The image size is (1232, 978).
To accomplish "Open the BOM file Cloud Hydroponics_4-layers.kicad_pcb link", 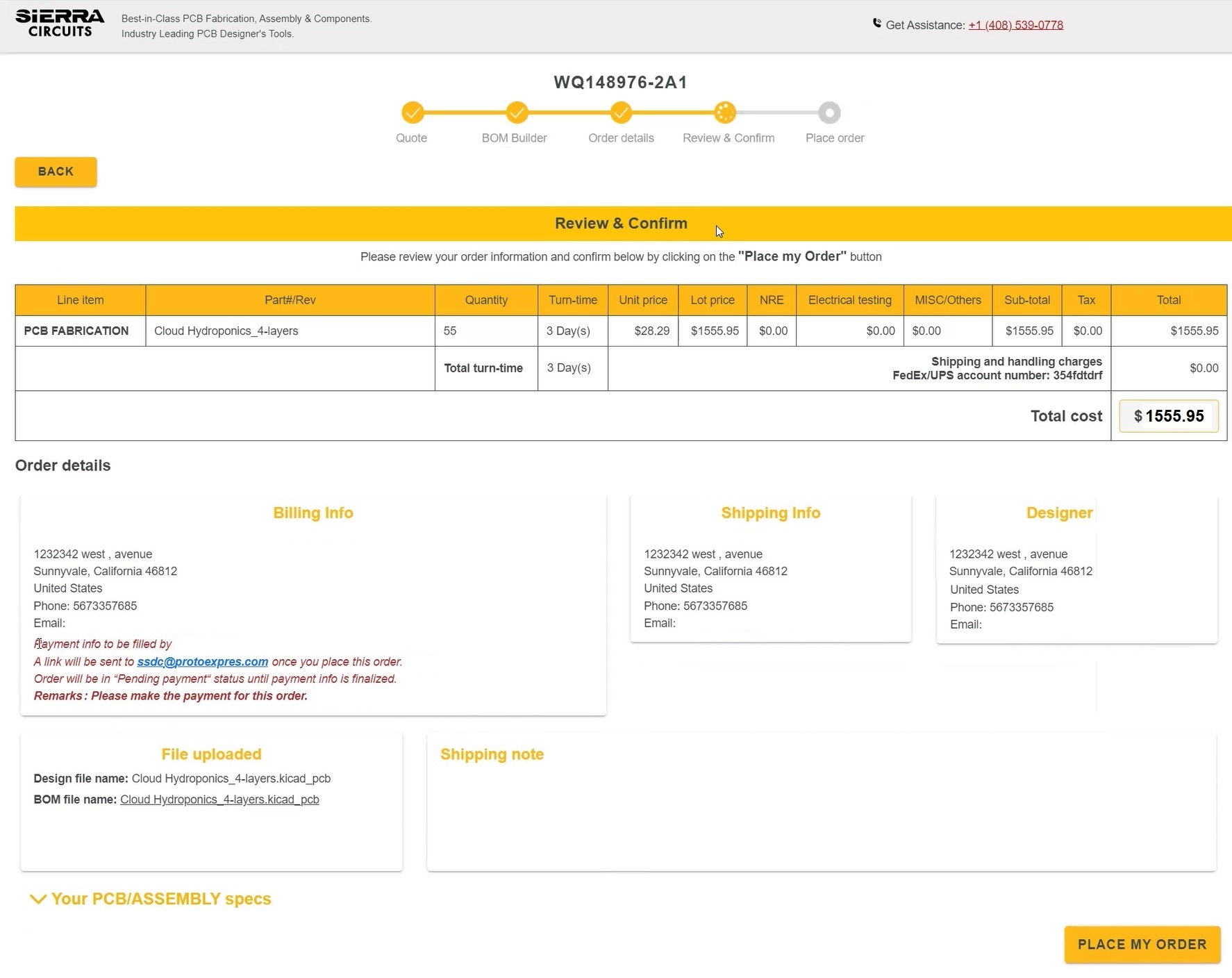I will 219,799.
